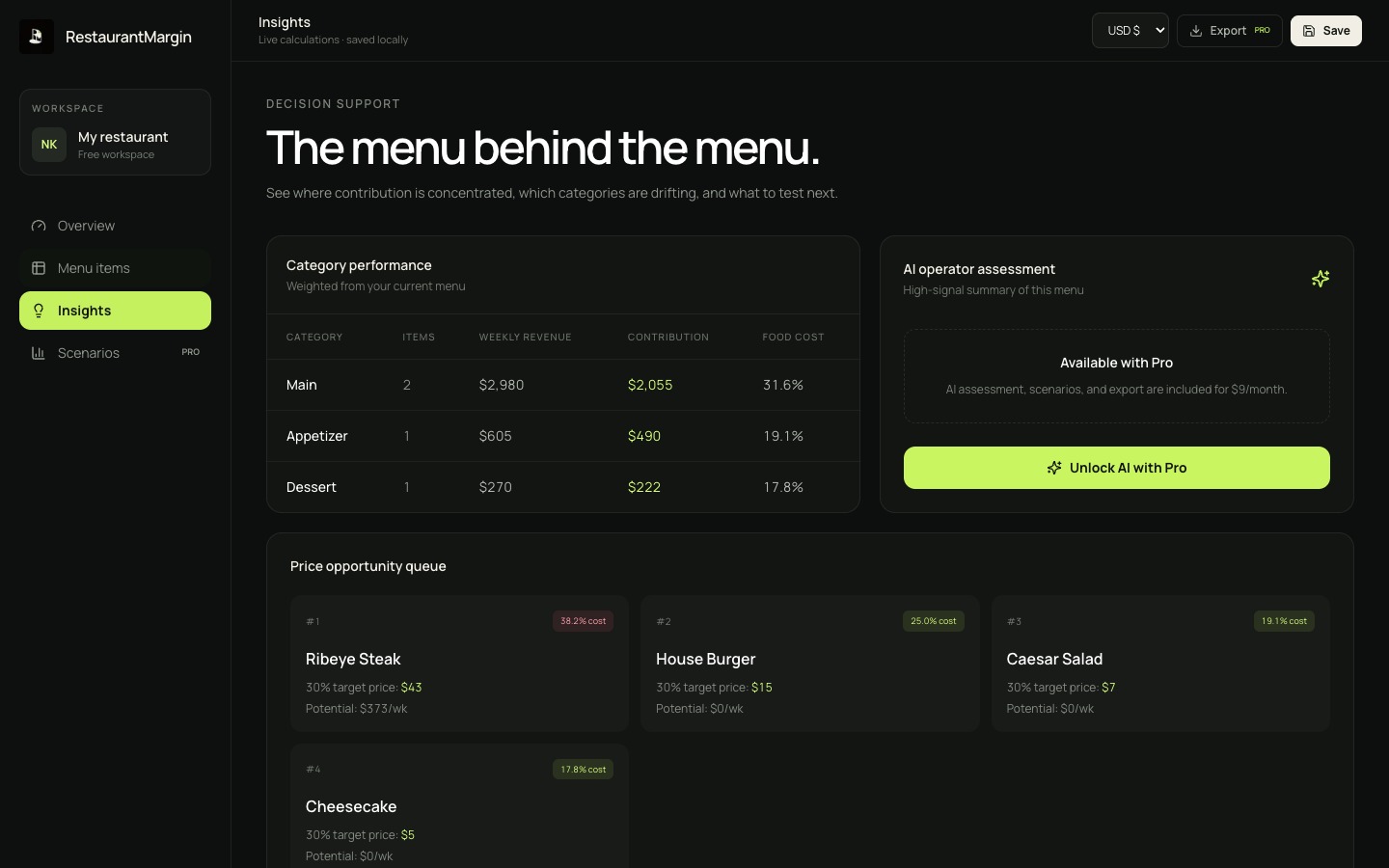This screenshot has height=868, width=1389.
Task: Select the Ribeye Steak opportunity card
Action: (x=459, y=664)
